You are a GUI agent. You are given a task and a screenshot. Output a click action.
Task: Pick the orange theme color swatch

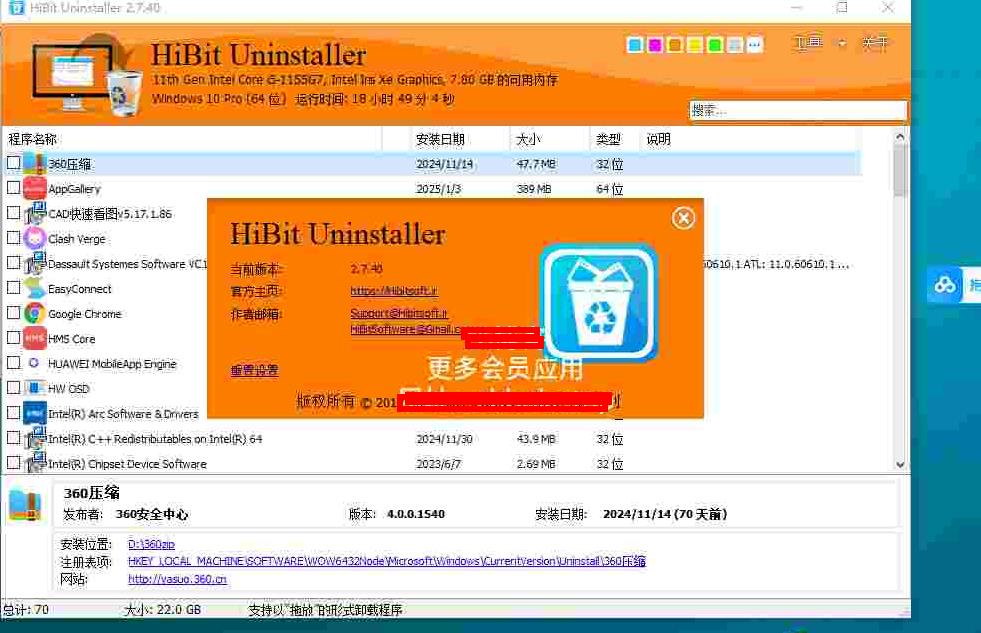click(x=675, y=45)
